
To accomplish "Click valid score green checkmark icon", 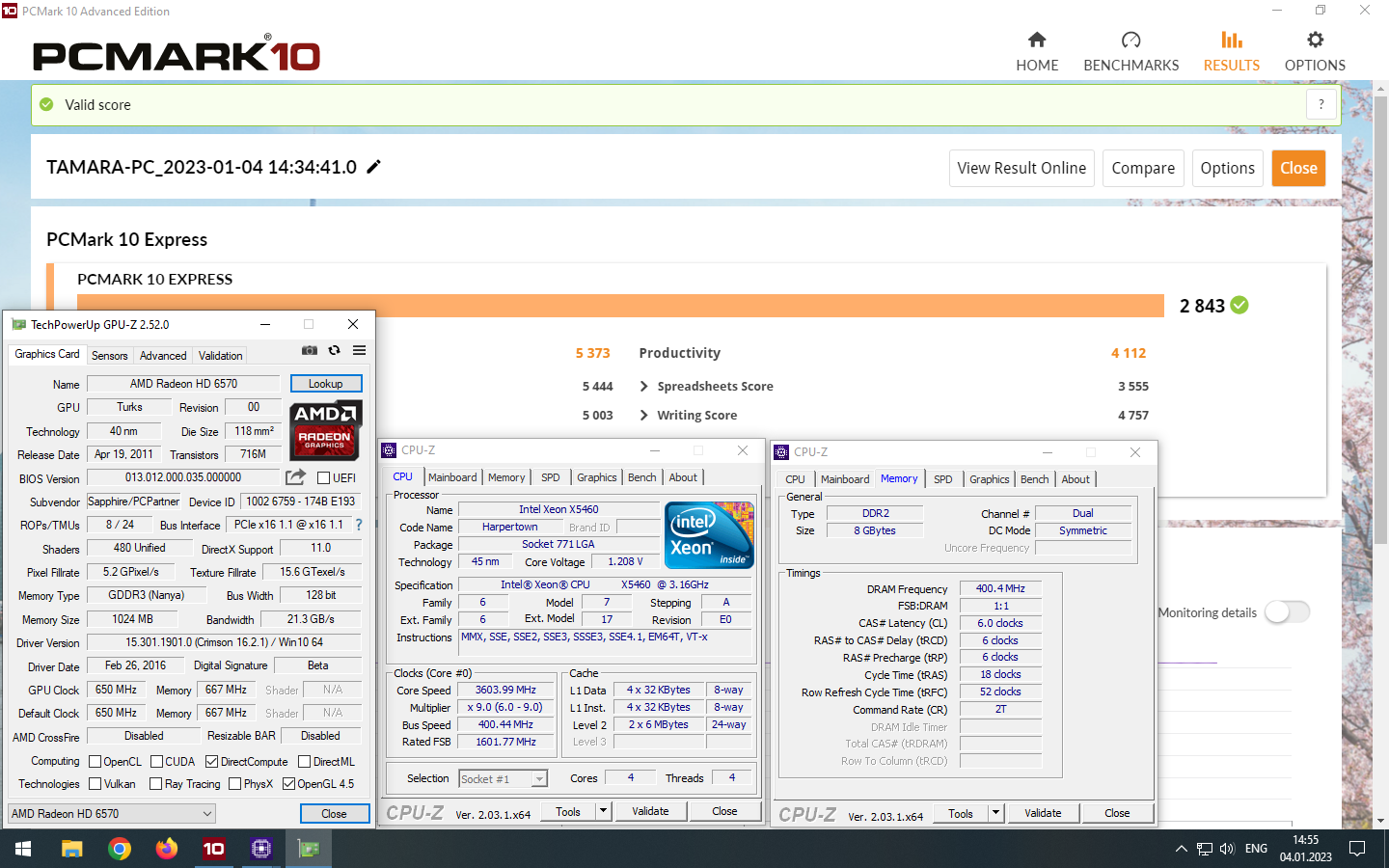I will [45, 104].
